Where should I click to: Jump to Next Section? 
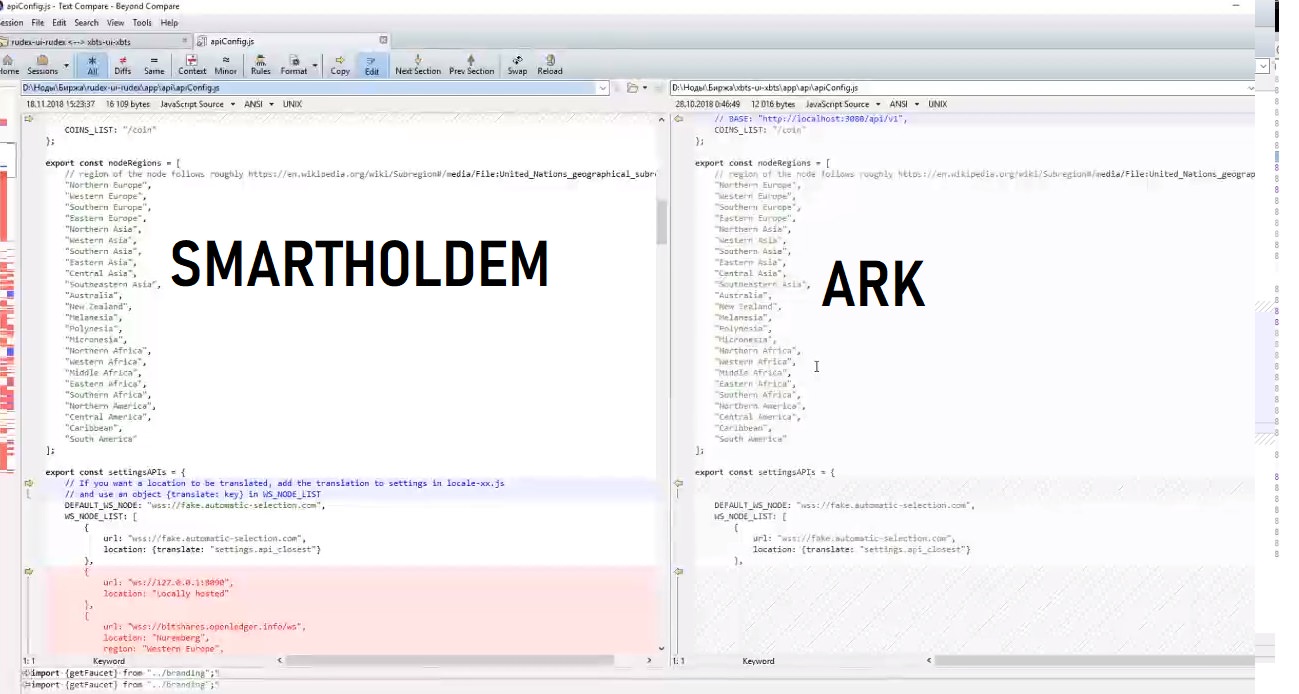[x=418, y=65]
